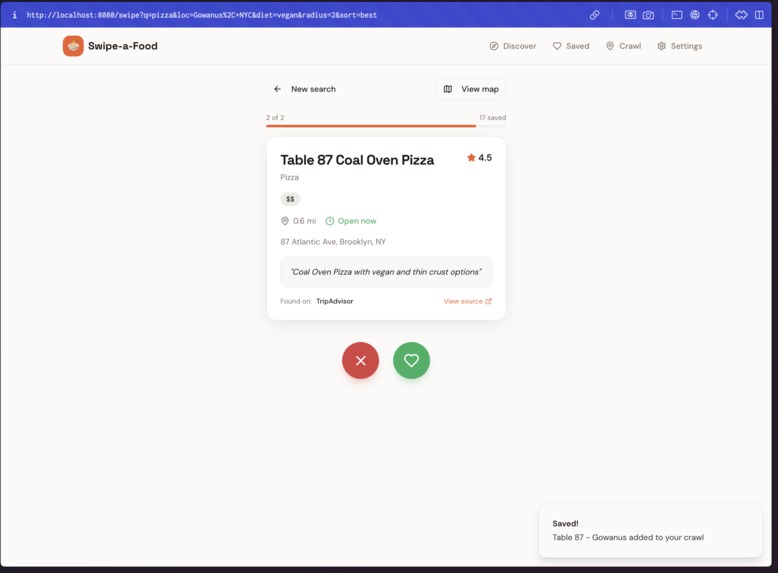This screenshot has width=778, height=573.
Task: Click the TripAdvisor source name
Action: coord(334,301)
